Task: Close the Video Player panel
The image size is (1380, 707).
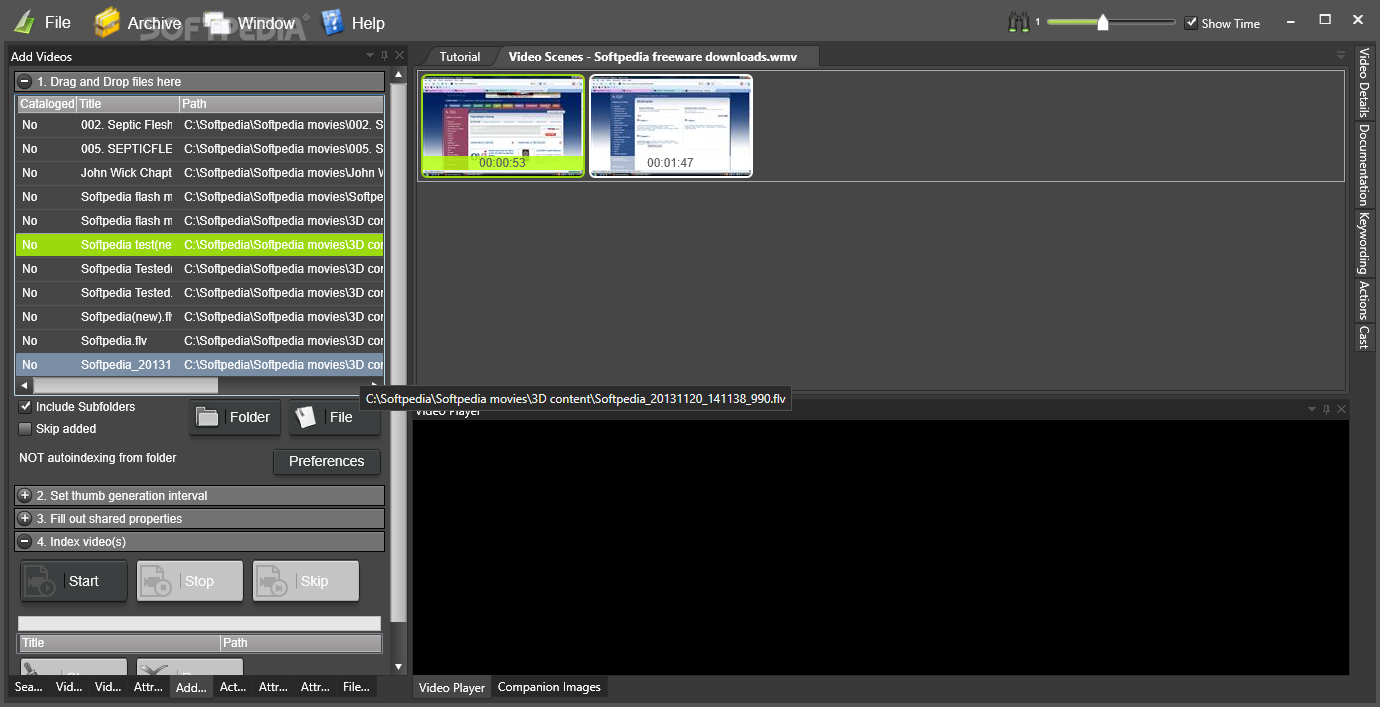Action: pyautogui.click(x=1342, y=410)
